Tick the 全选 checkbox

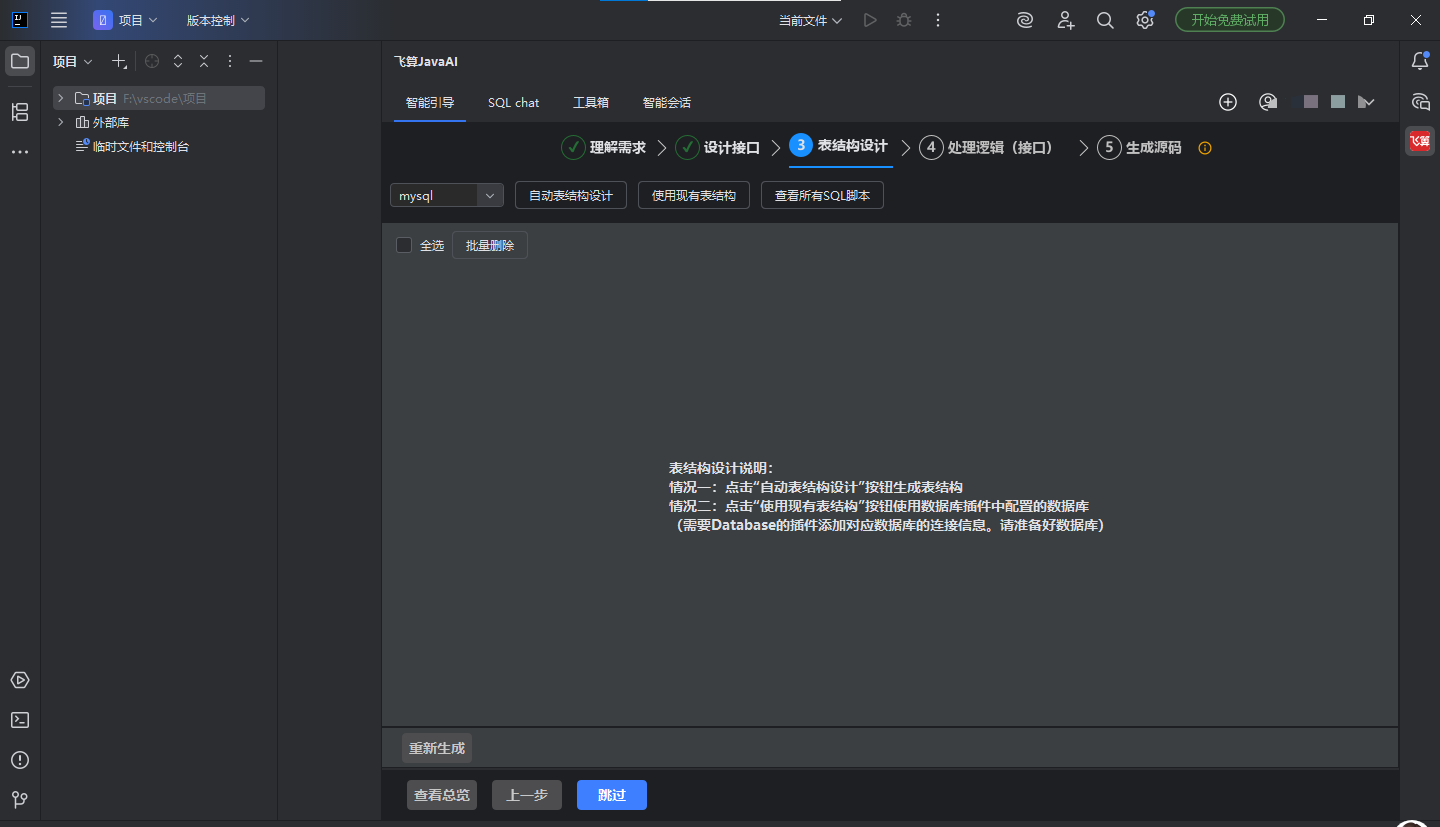(404, 245)
